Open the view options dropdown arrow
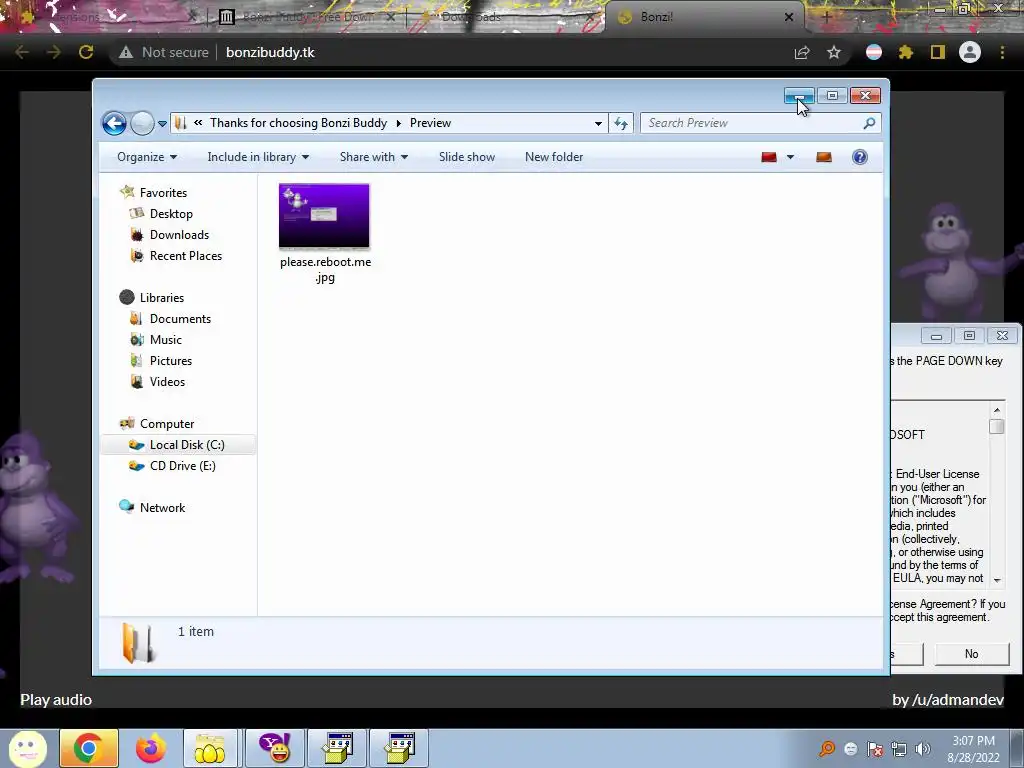Image resolution: width=1024 pixels, height=768 pixels. (x=790, y=157)
